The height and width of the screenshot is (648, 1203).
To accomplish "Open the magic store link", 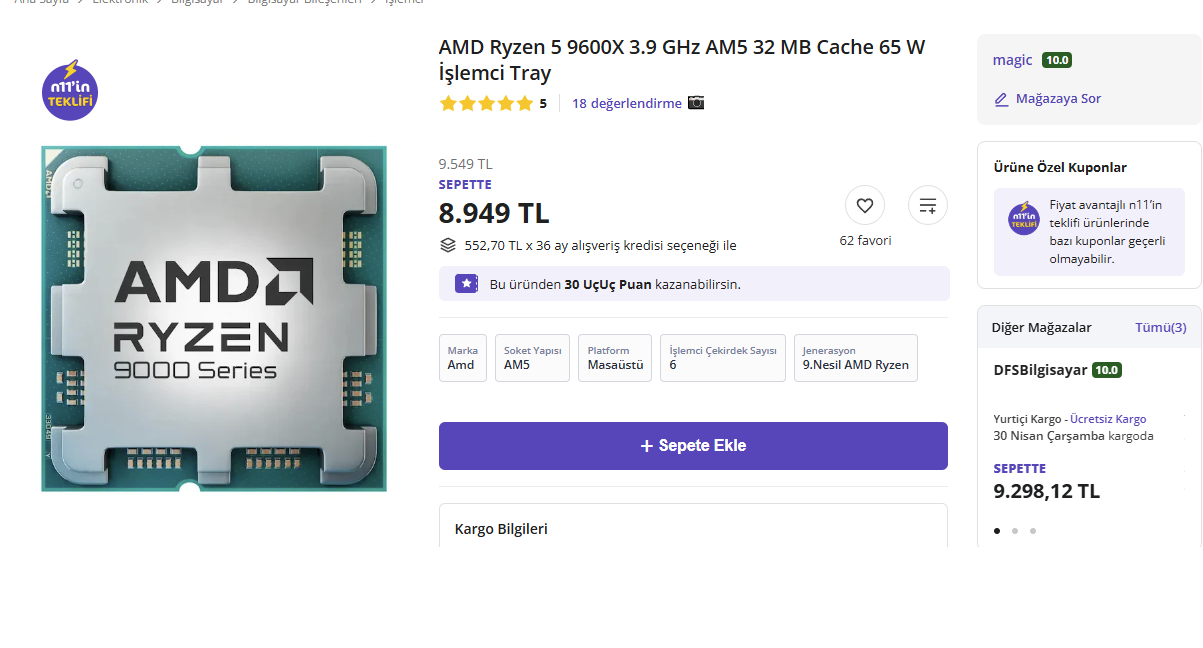I will pos(1012,60).
